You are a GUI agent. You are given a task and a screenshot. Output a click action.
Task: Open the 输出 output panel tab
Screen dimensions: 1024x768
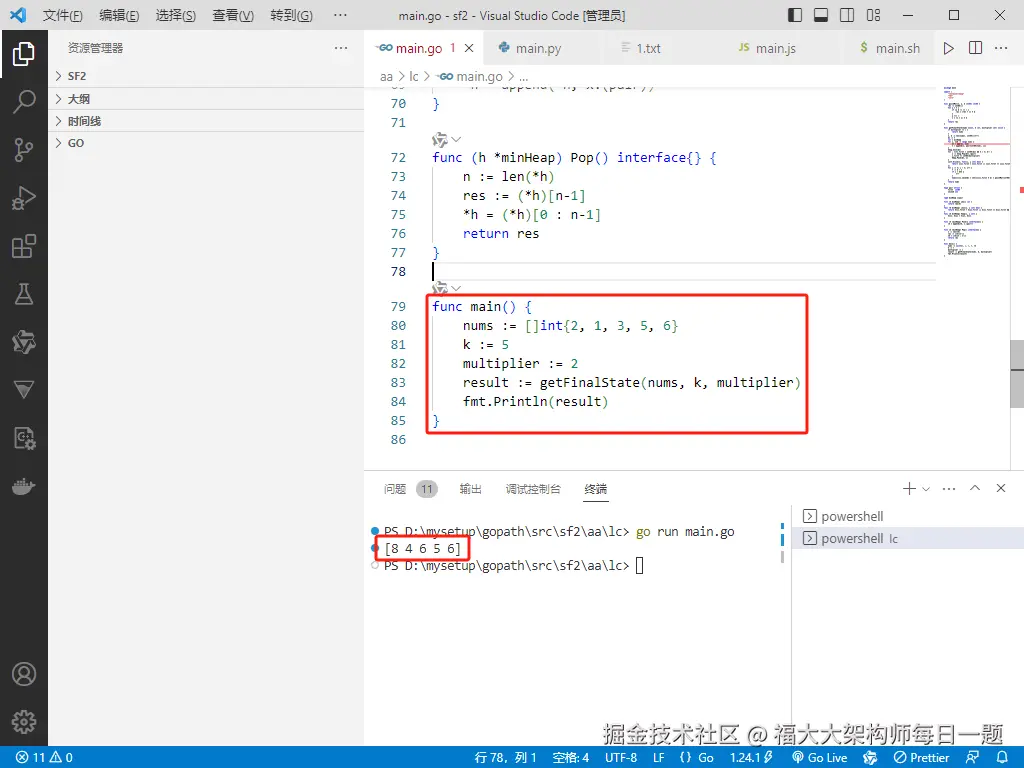coord(470,489)
